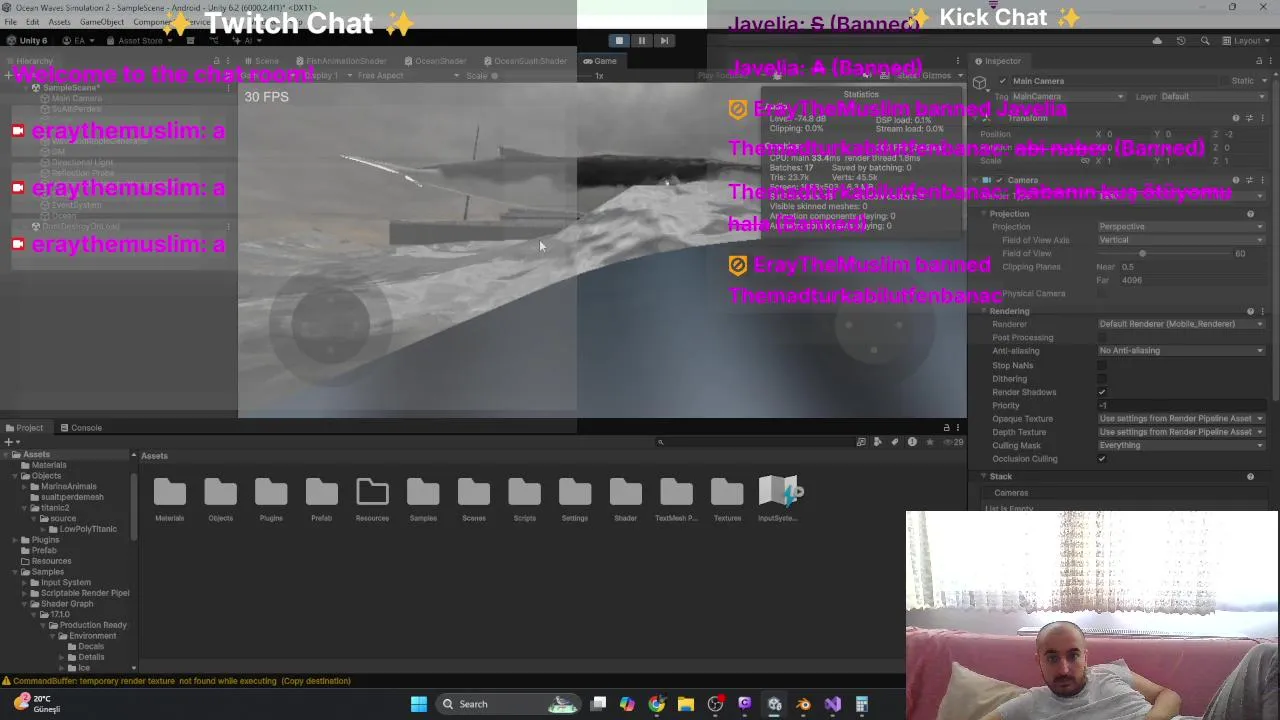Open File Explorer from the taskbar
Viewport: 1280px width, 720px height.
[686, 704]
